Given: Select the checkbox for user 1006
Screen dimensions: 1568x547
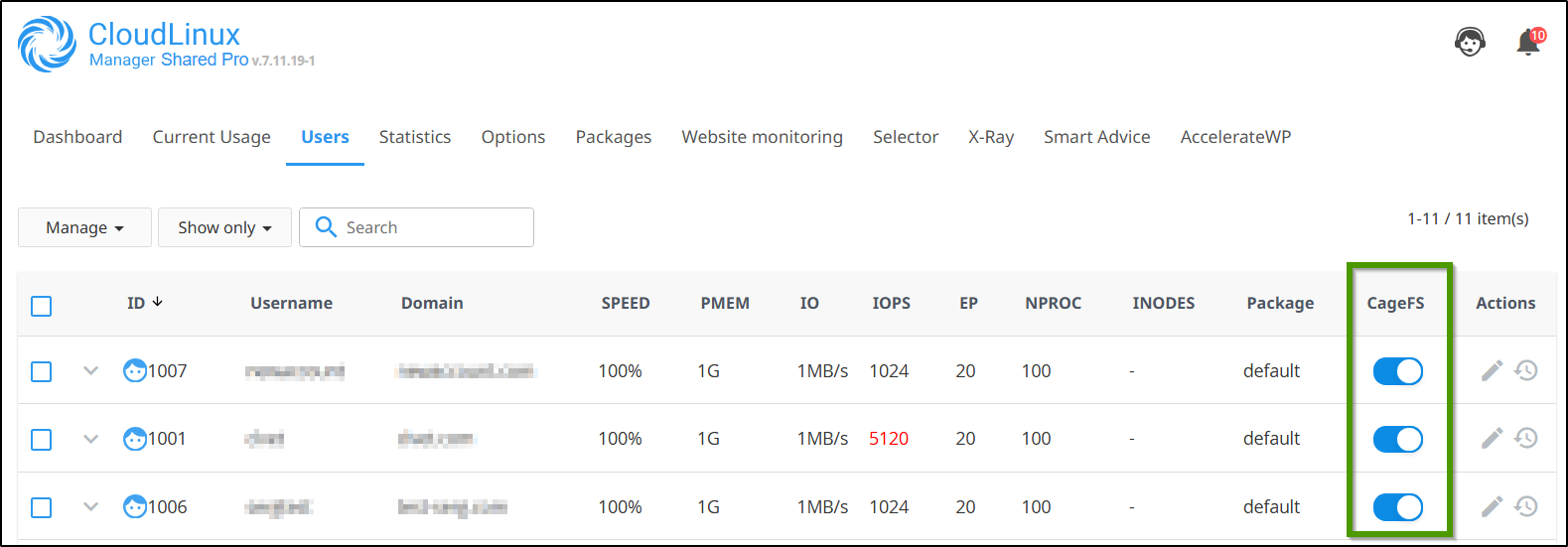Looking at the screenshot, I should [42, 507].
